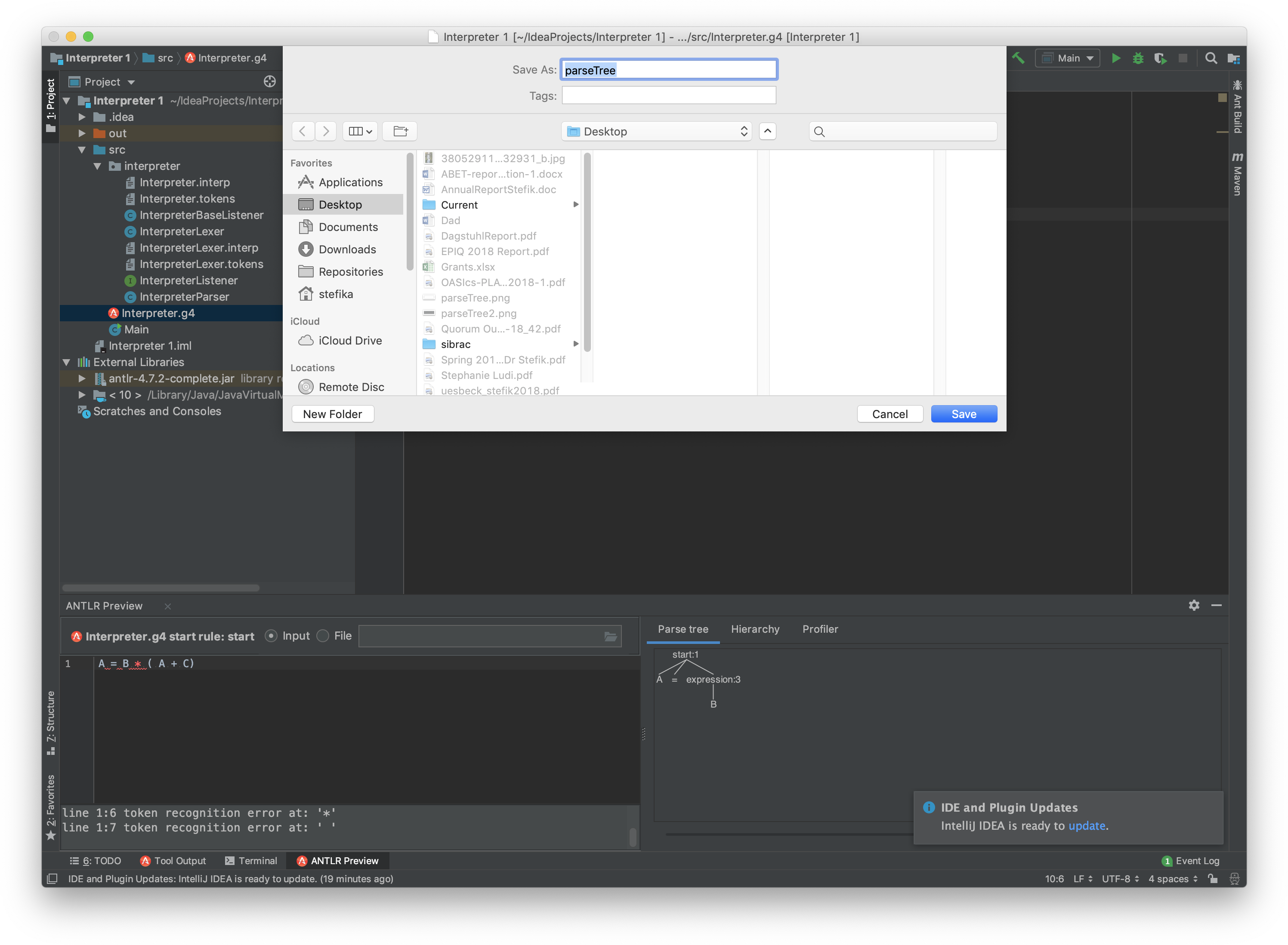Switch to the Hierarchy tab
Viewport: 1288px width, 945px height.
(x=755, y=629)
